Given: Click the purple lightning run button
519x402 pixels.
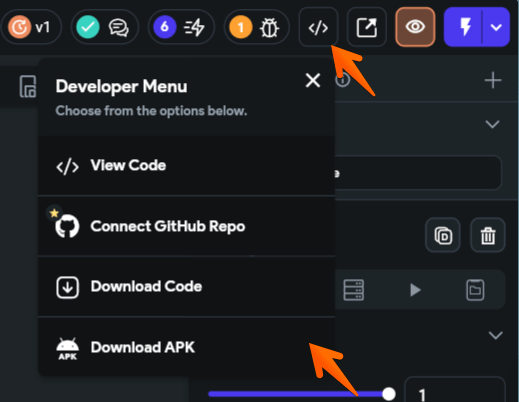Looking at the screenshot, I should (x=464, y=27).
